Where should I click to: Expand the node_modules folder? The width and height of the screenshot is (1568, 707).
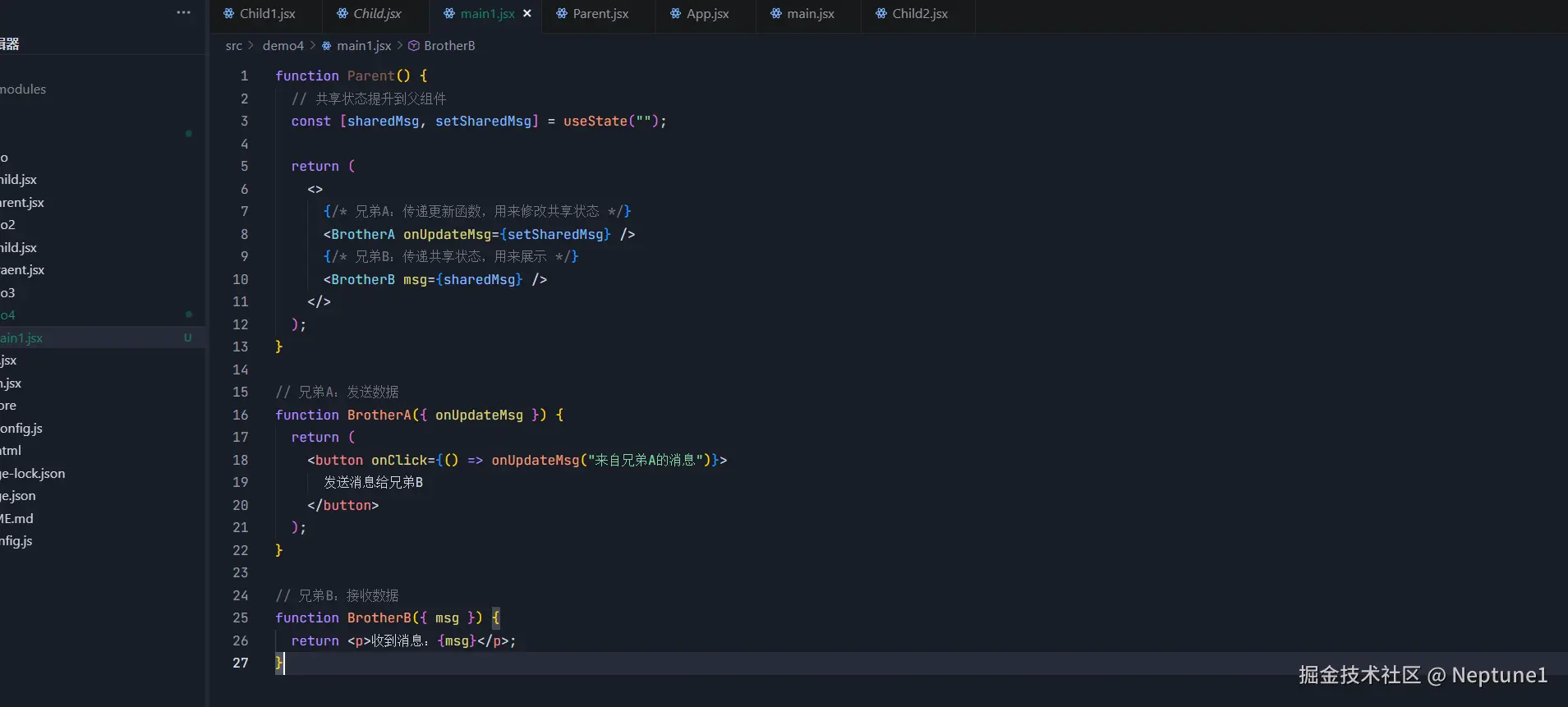tap(23, 89)
